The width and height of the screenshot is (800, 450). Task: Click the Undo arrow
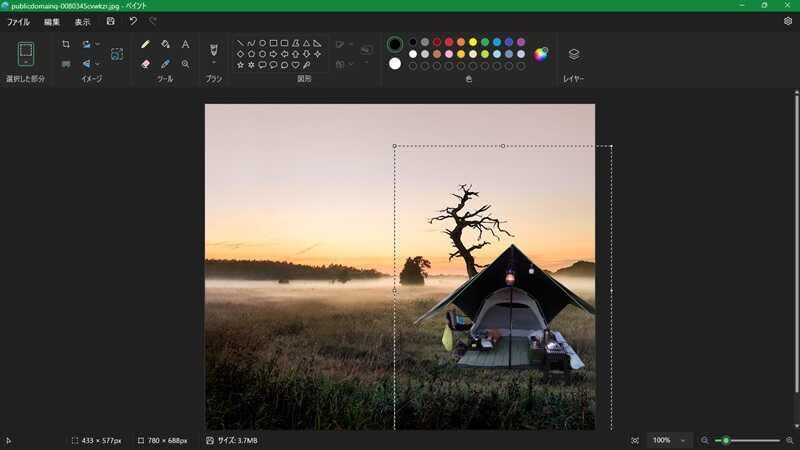coord(133,21)
